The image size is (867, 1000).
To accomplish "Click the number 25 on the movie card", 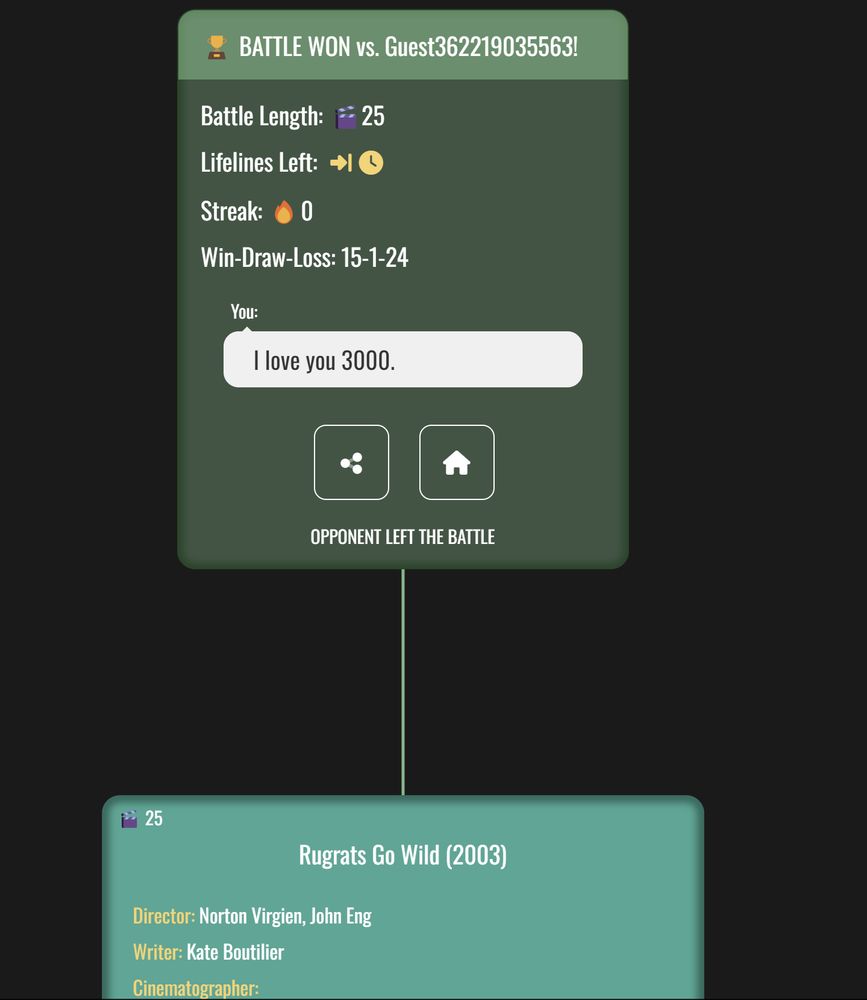I will 154,818.
